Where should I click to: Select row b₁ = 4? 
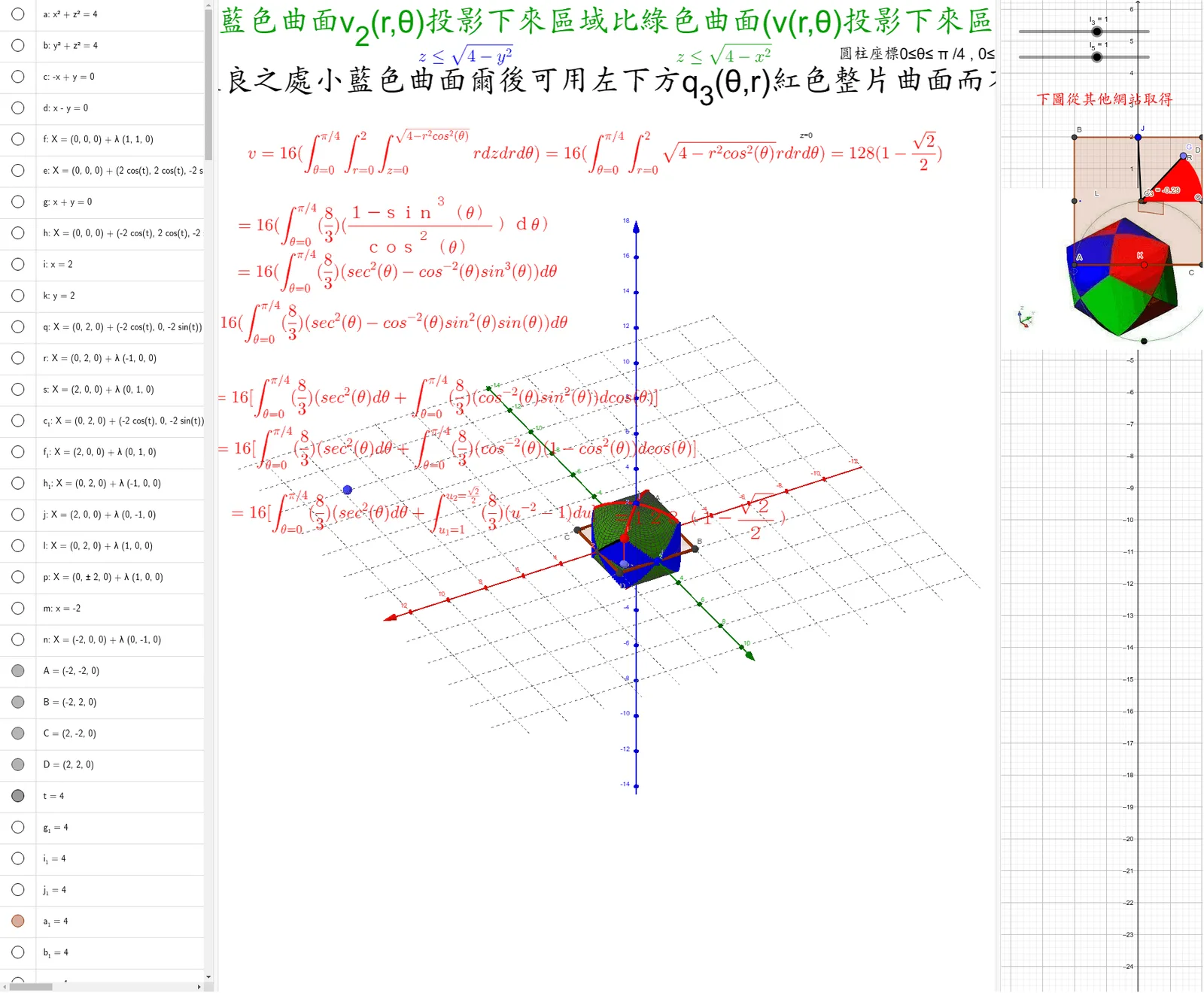pos(120,952)
